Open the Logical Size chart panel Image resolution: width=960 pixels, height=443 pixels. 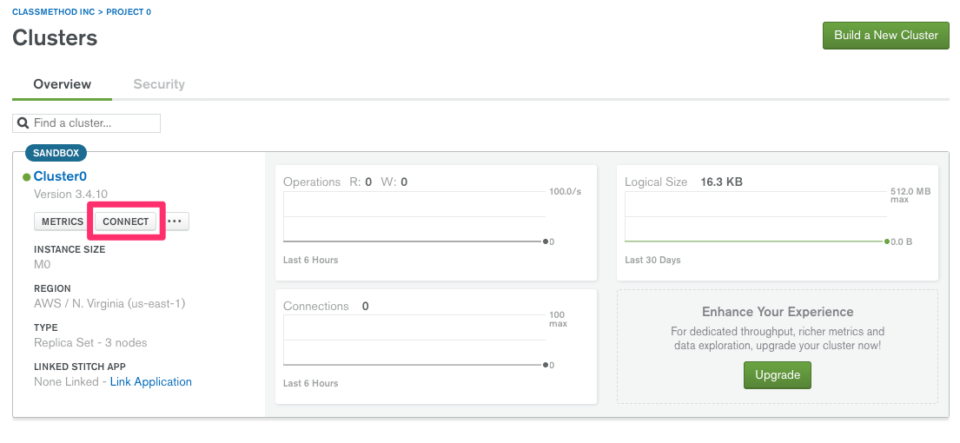tap(777, 220)
